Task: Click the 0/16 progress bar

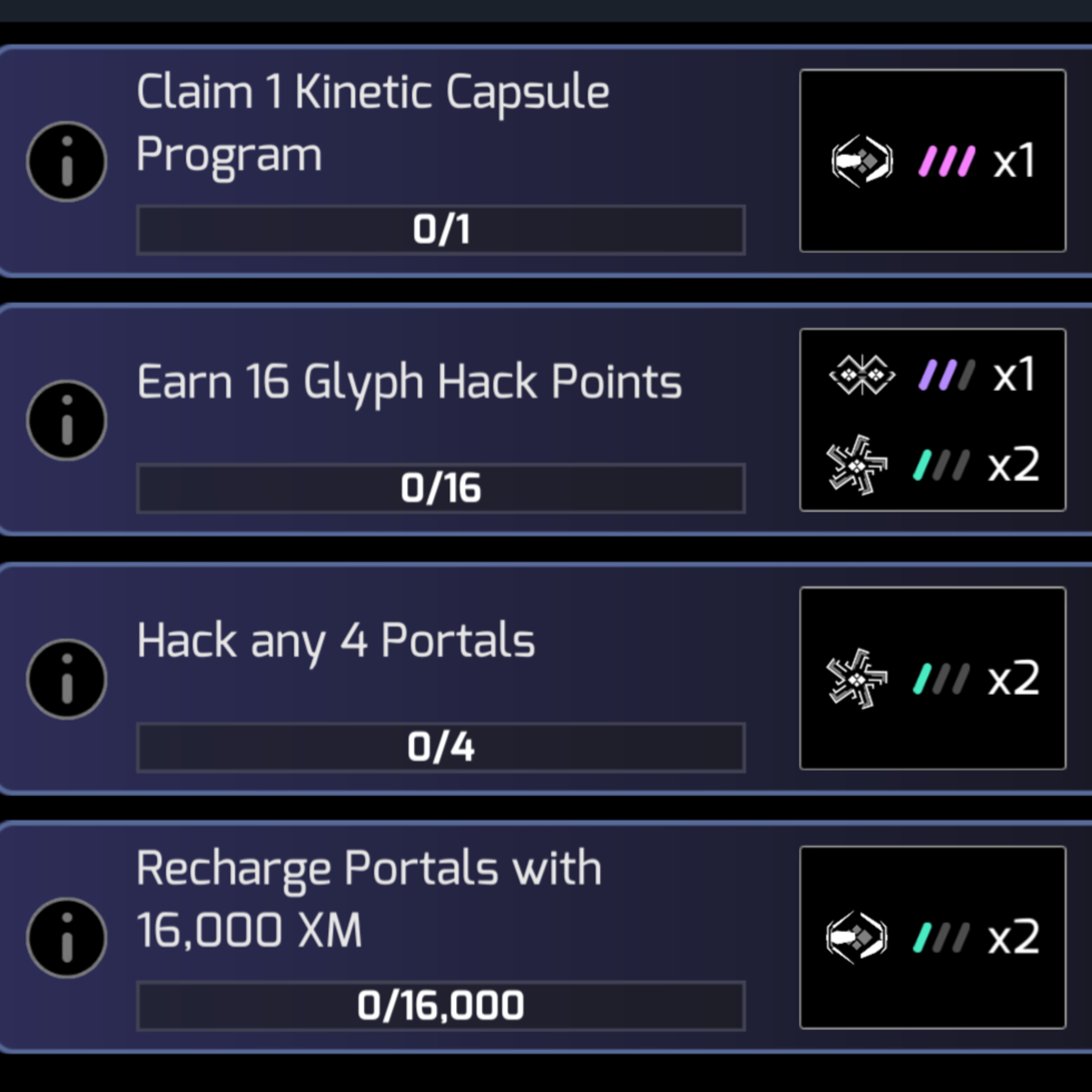Action: click(441, 488)
